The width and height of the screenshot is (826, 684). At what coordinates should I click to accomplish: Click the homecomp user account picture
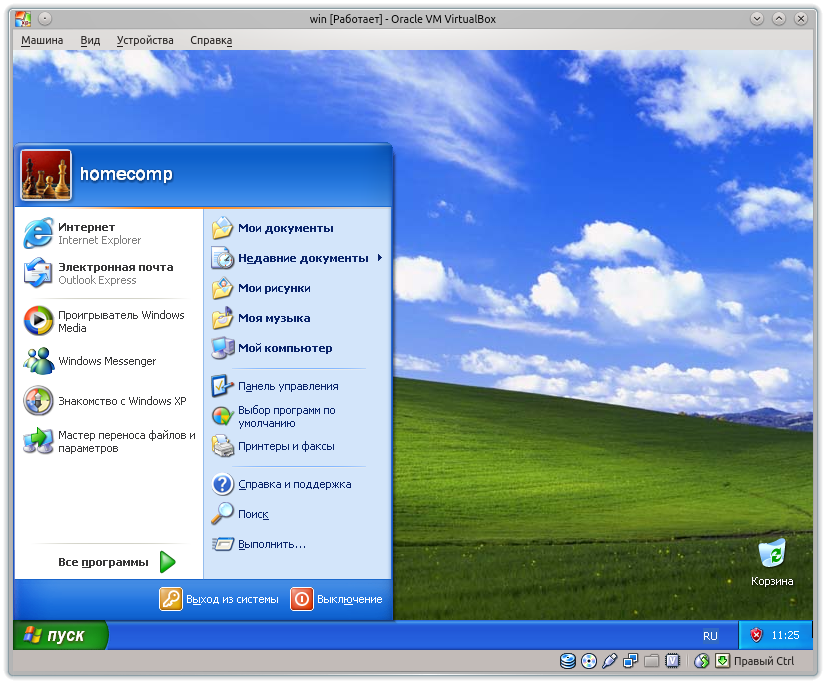[46, 175]
